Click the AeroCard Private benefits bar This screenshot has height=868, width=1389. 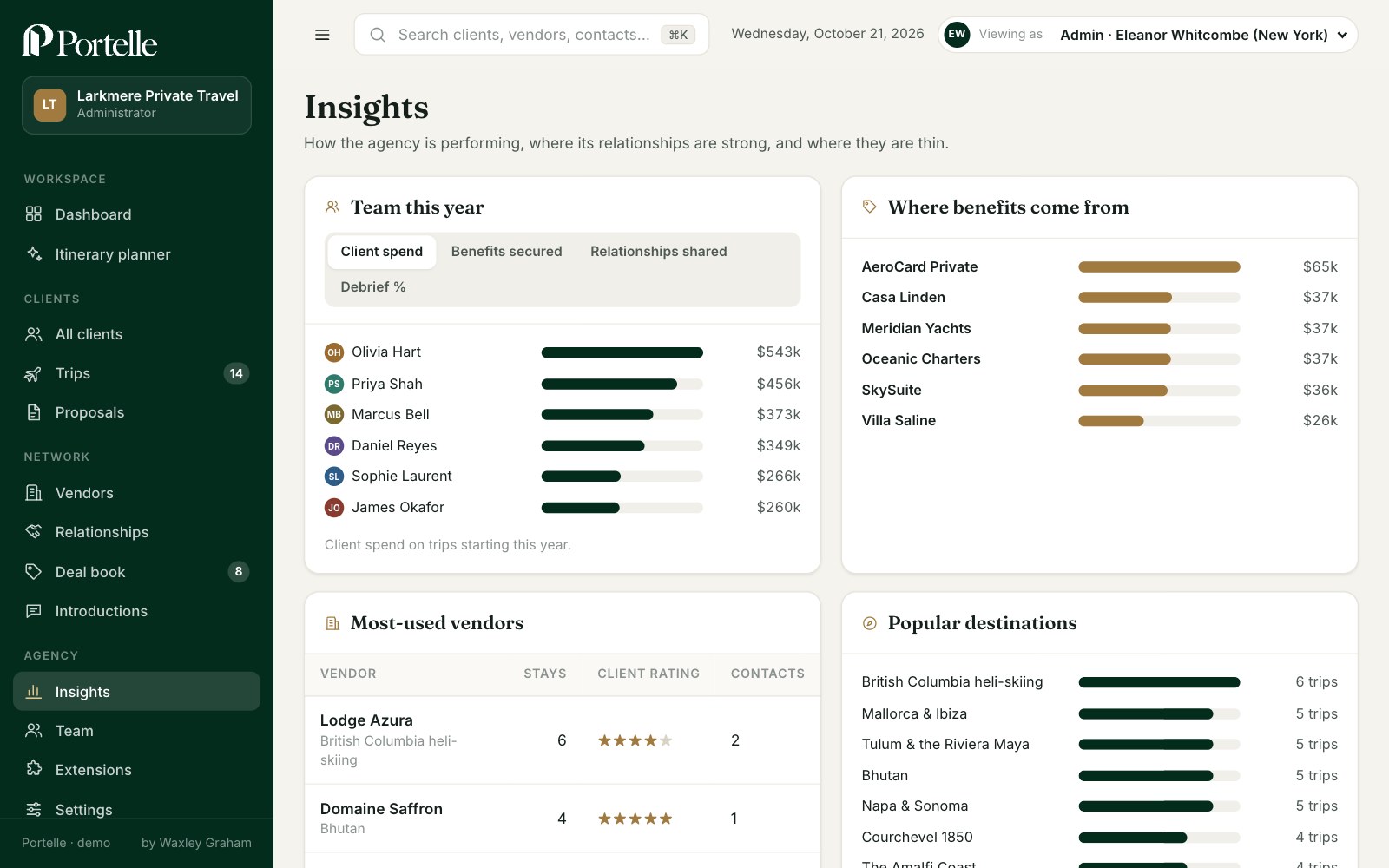[x=1159, y=267]
